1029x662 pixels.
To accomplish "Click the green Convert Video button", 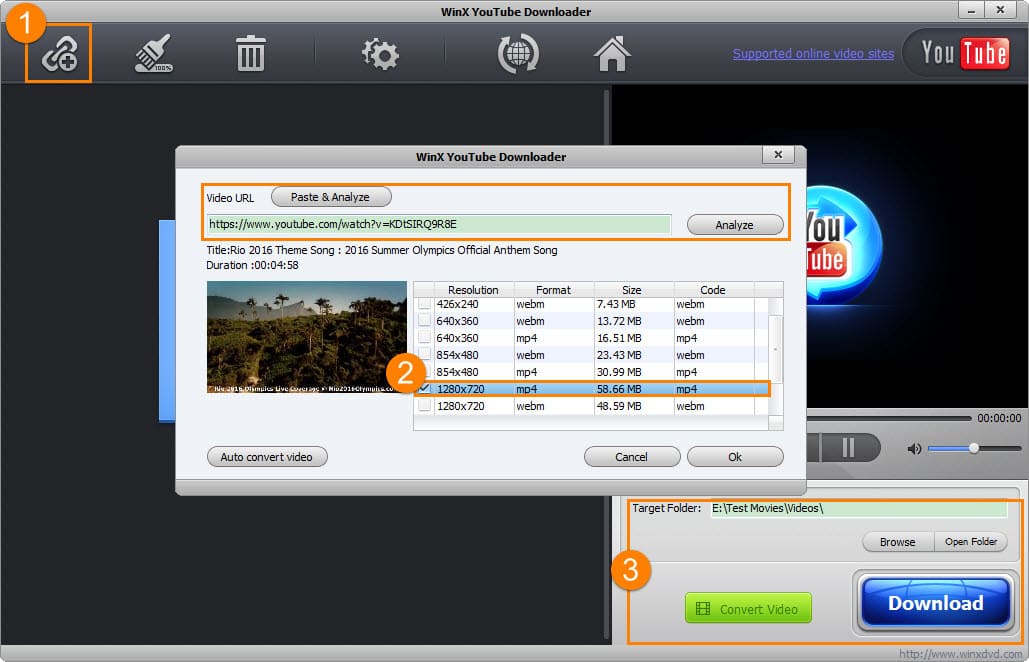I will (748, 608).
